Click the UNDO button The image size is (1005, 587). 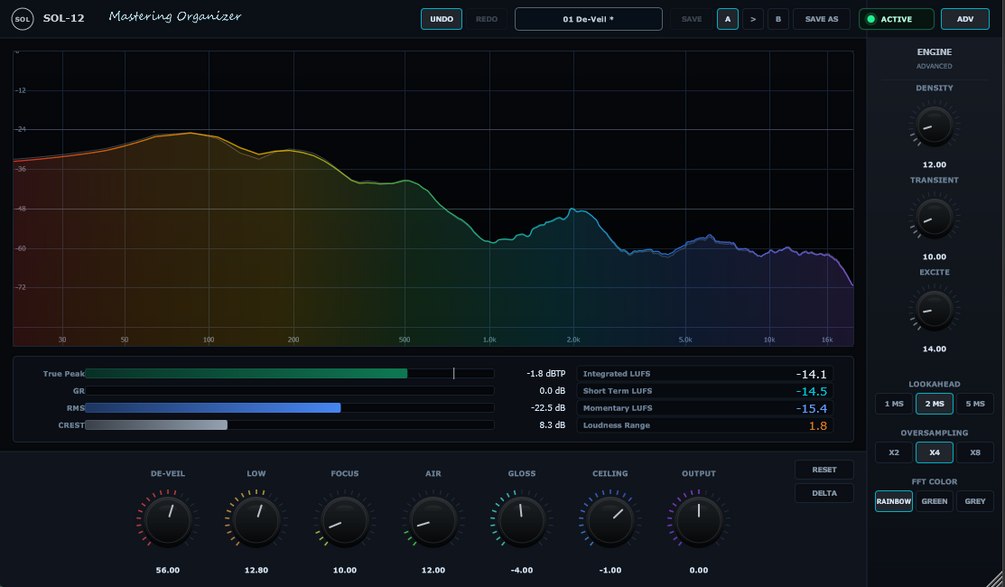[x=442, y=19]
